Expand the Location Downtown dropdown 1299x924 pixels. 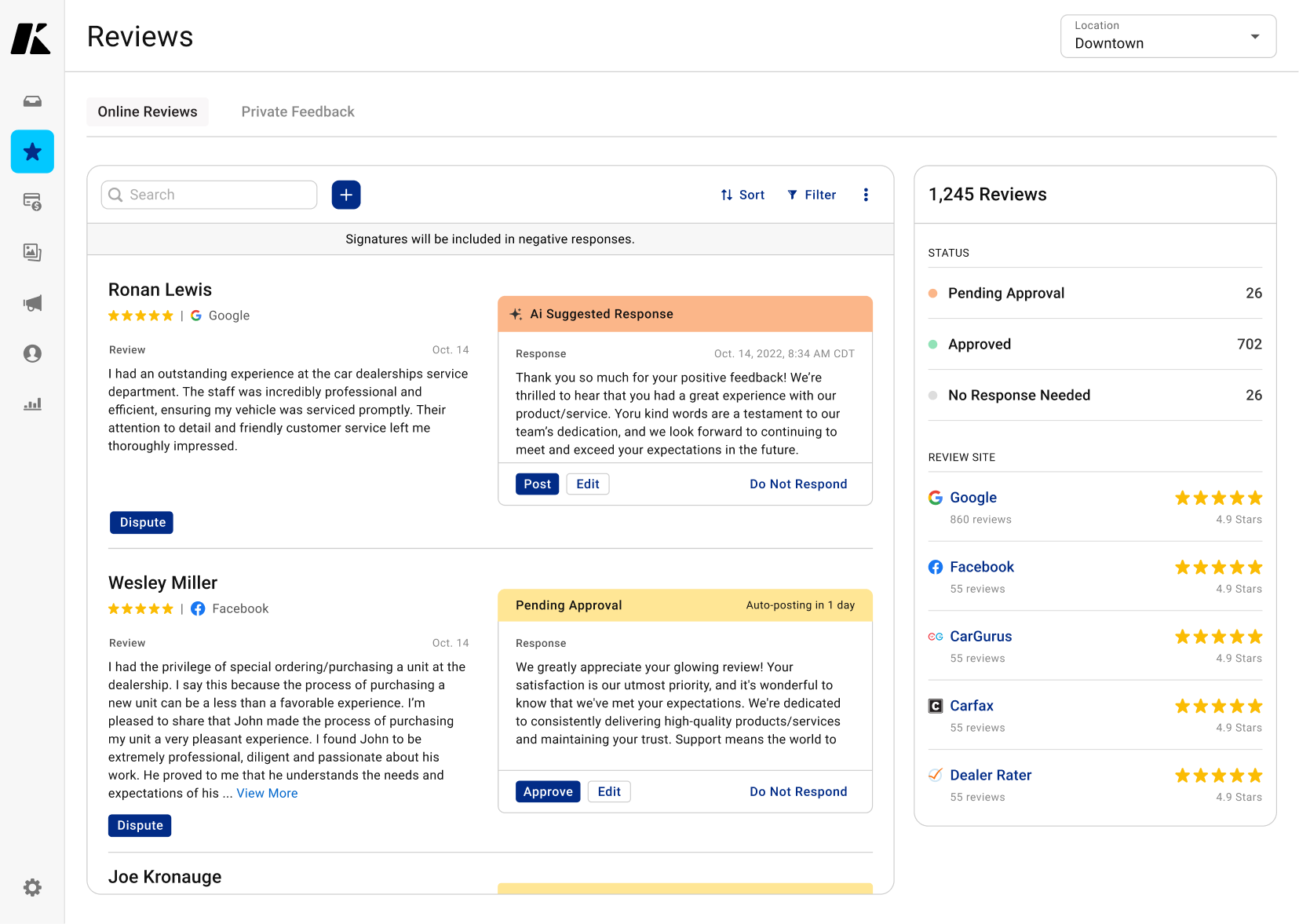click(1168, 36)
